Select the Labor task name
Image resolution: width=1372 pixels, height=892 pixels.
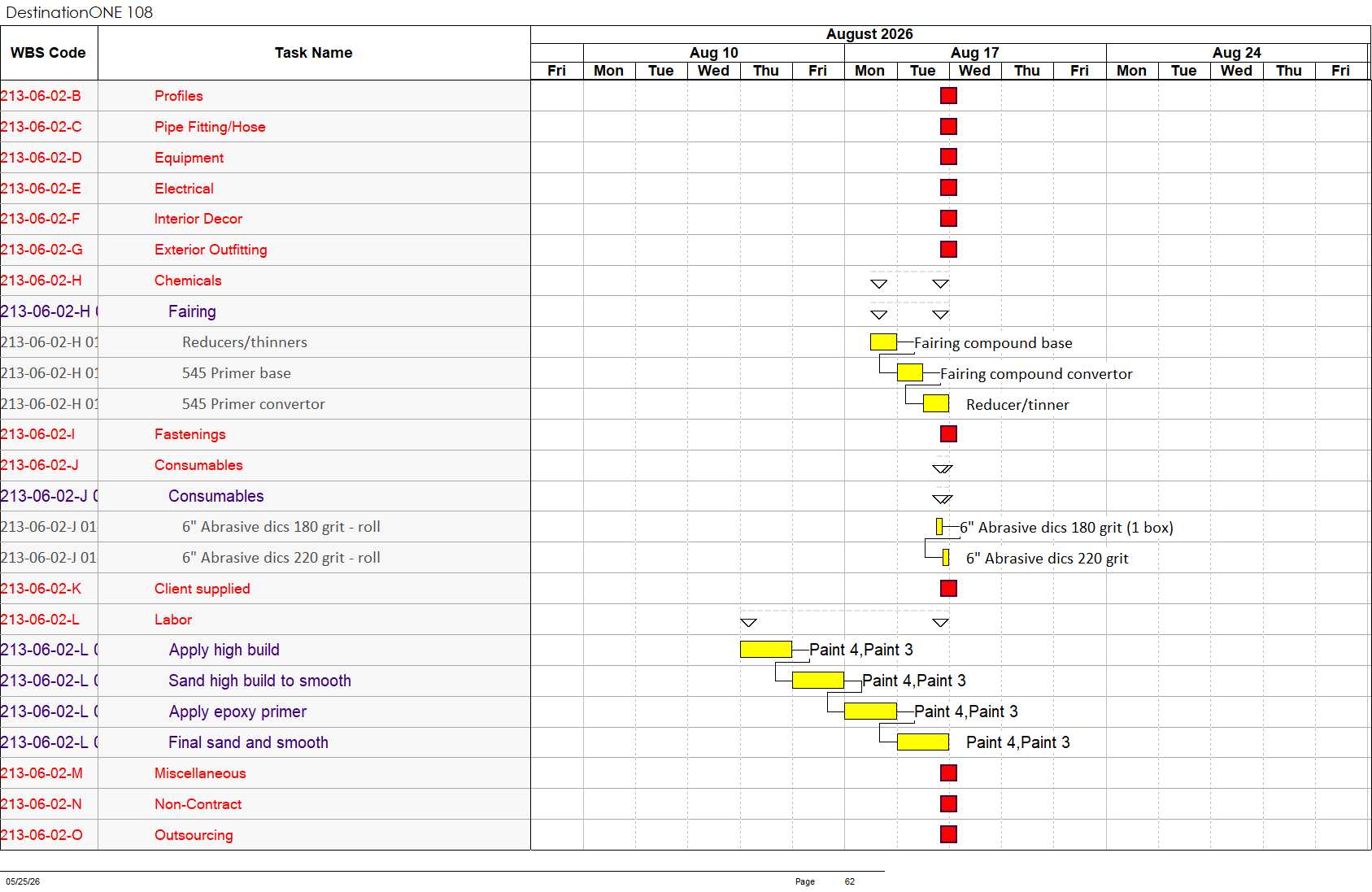[173, 620]
